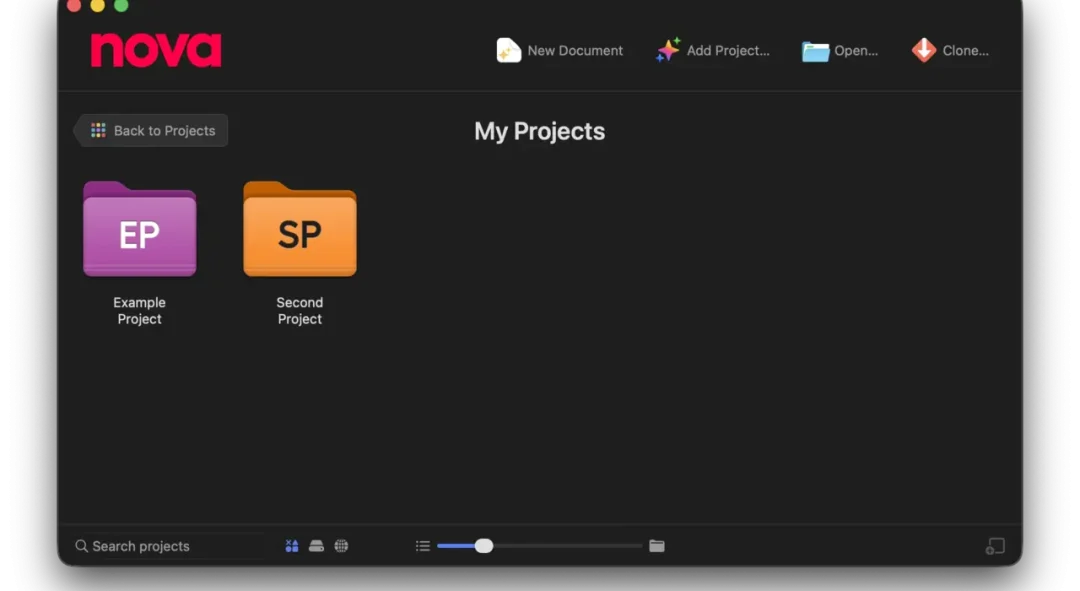Click the icon size slider
1080x591 pixels.
(539, 546)
